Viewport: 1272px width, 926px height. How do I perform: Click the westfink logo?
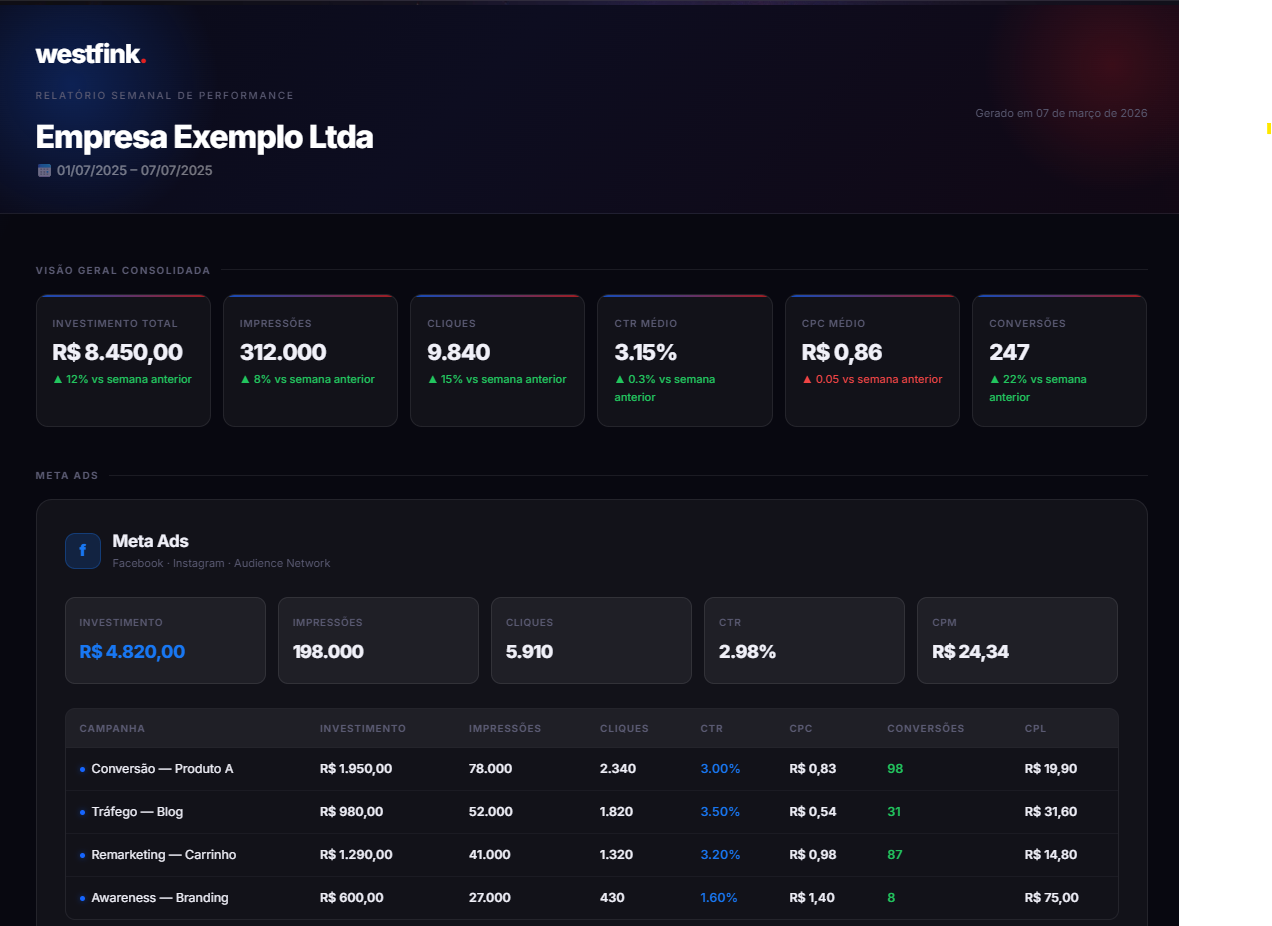(x=90, y=54)
